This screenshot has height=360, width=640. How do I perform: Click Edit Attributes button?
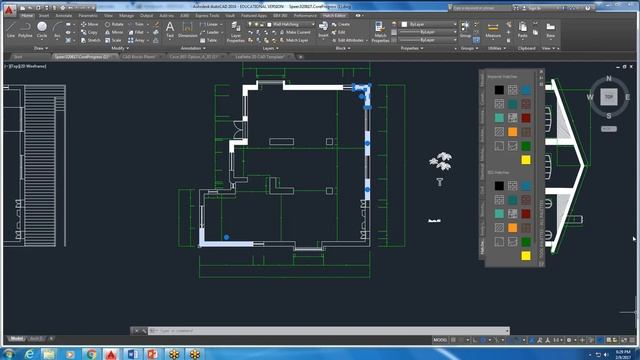point(349,40)
